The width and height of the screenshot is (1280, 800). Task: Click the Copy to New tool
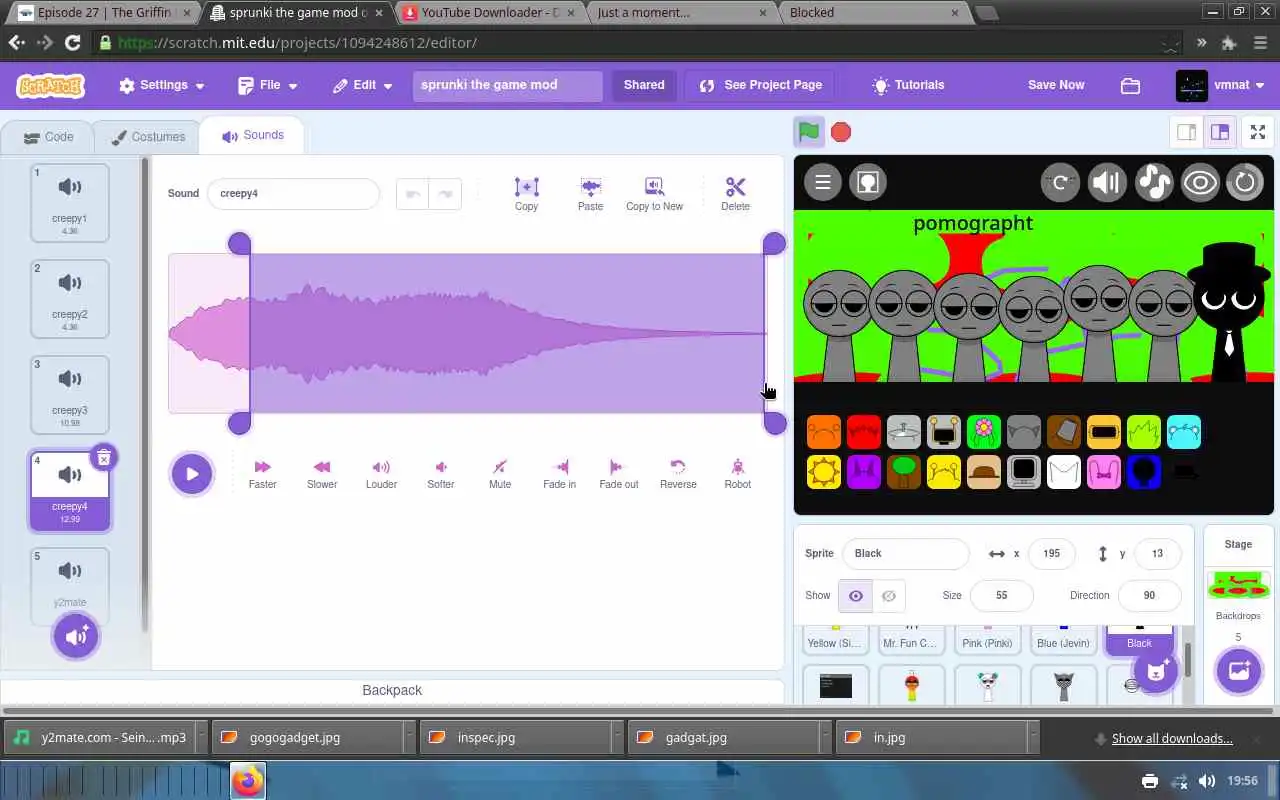click(654, 194)
